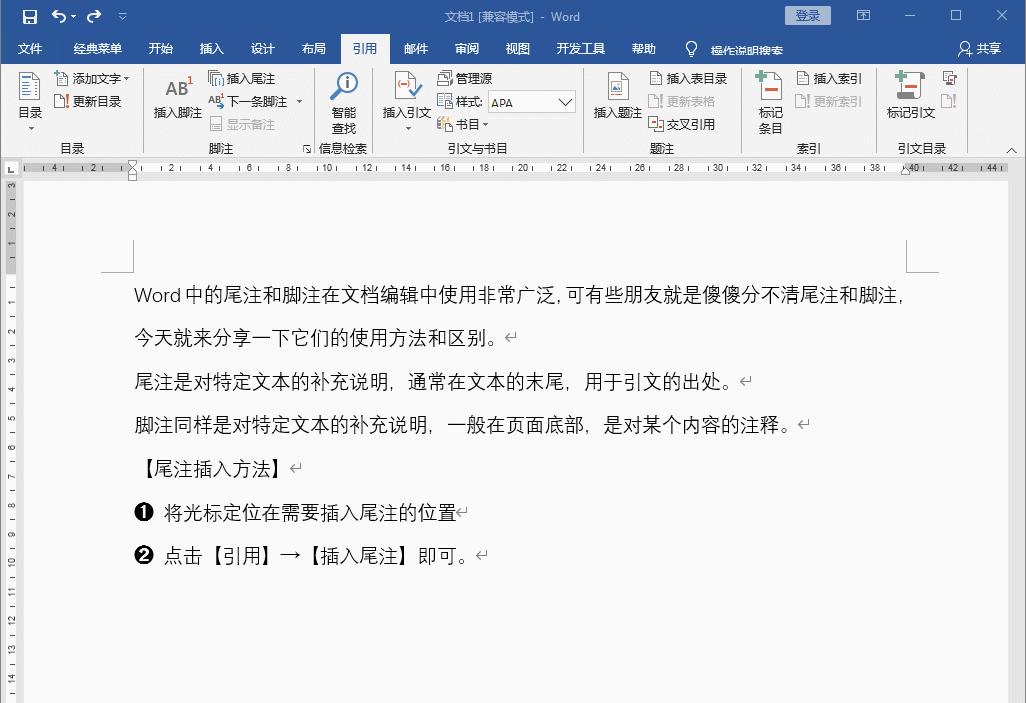Viewport: 1026px width, 703px height.
Task: Click the right indent marker on ruler
Action: (x=906, y=171)
